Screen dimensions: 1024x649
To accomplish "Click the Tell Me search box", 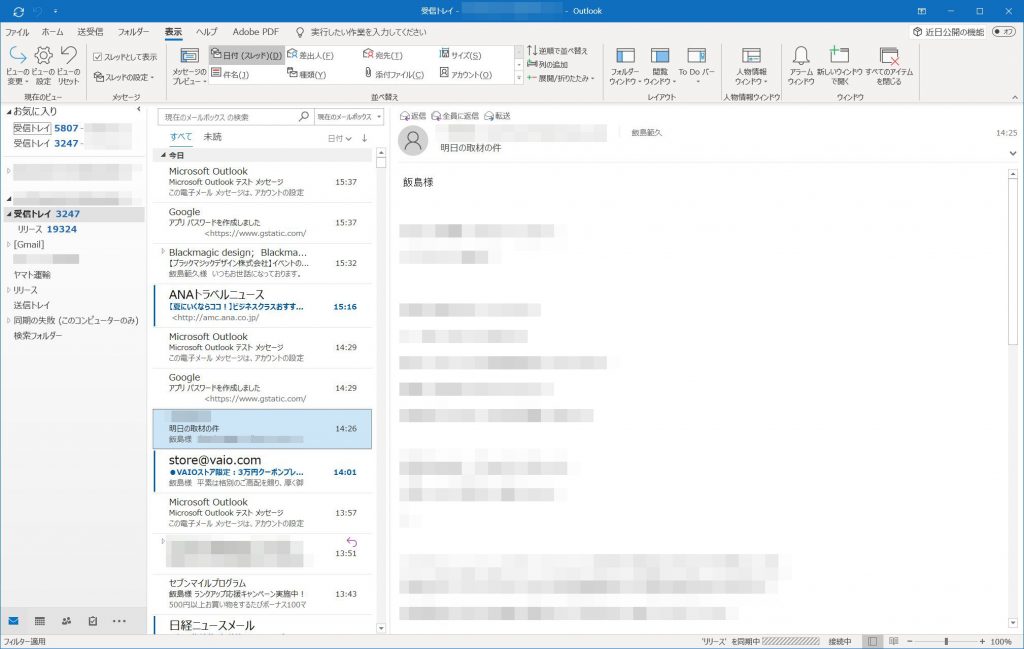I will tap(368, 31).
